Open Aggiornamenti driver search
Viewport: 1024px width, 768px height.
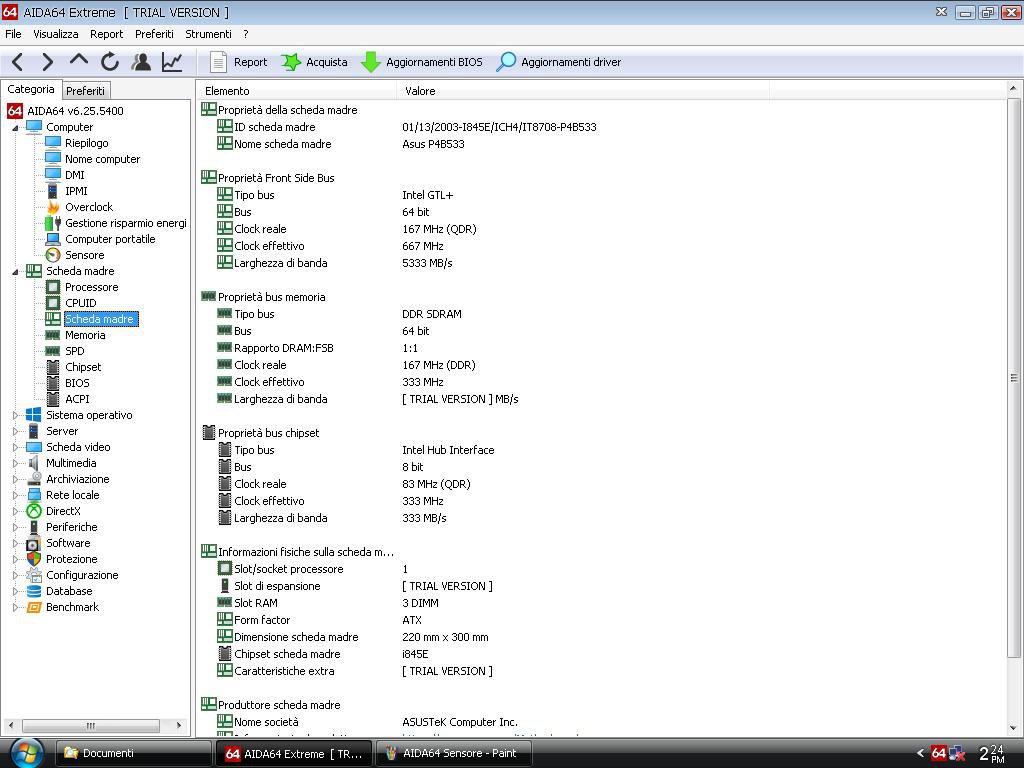[x=559, y=62]
